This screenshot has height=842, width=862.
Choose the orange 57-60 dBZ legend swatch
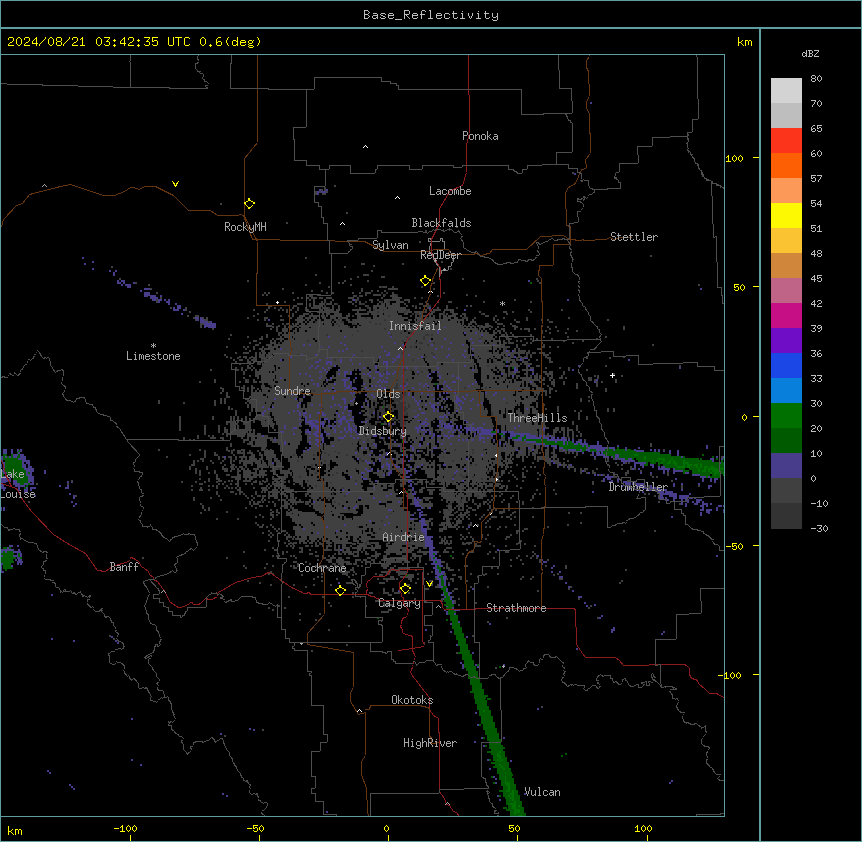point(786,165)
